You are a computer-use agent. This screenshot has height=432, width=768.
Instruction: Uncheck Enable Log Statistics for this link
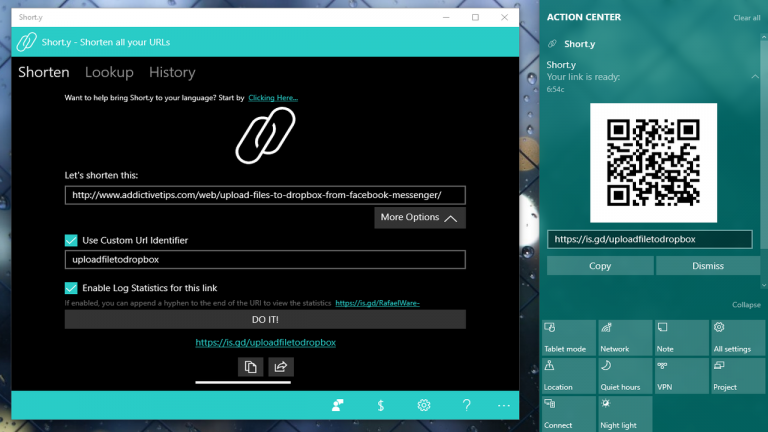[x=71, y=288]
